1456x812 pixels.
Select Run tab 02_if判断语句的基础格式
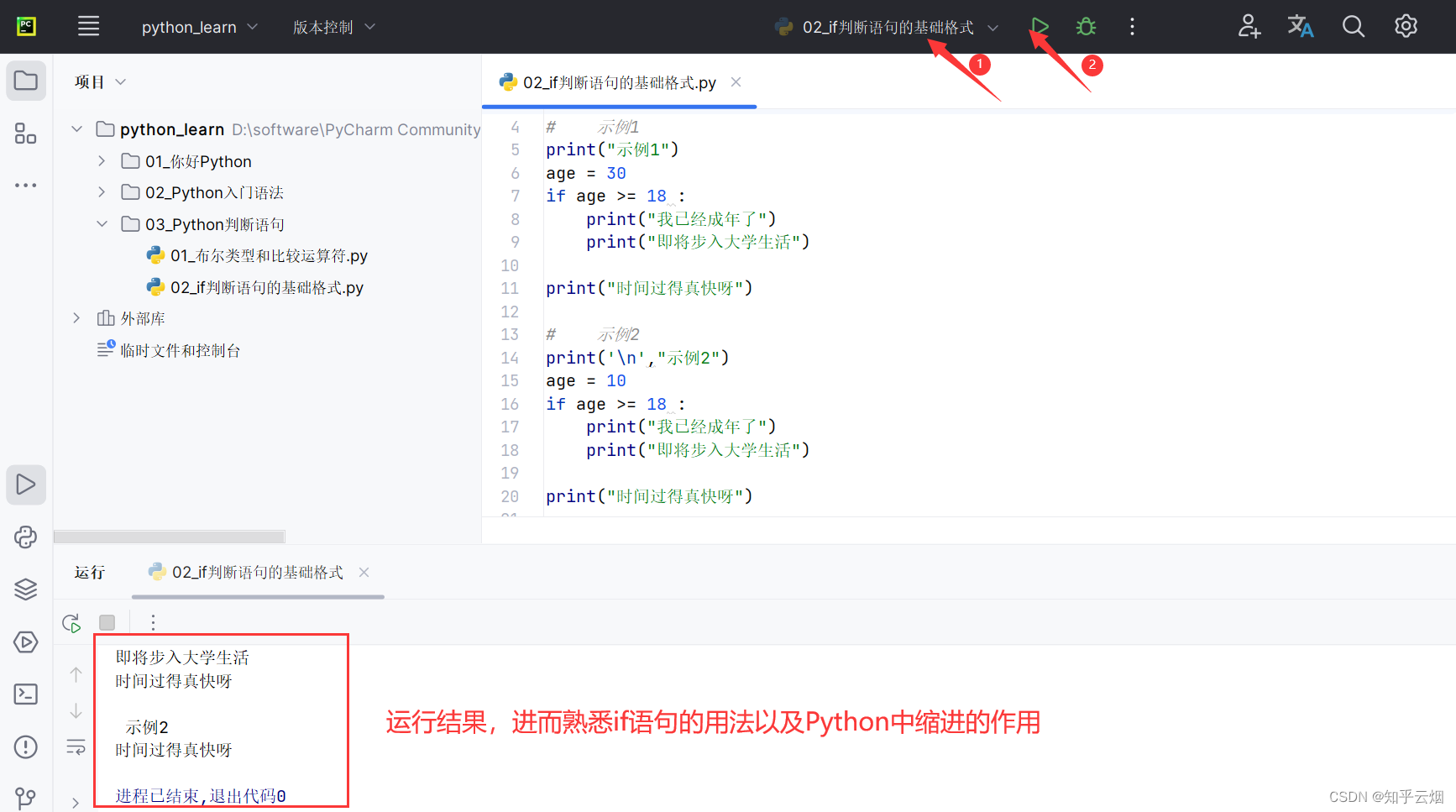click(257, 573)
